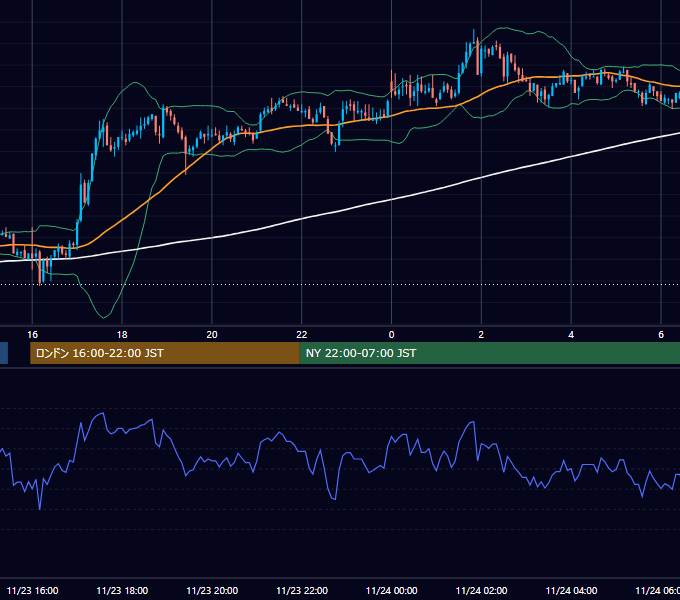Click the 11/24 02:00 date label
This screenshot has width=680, height=600.
pos(481,590)
